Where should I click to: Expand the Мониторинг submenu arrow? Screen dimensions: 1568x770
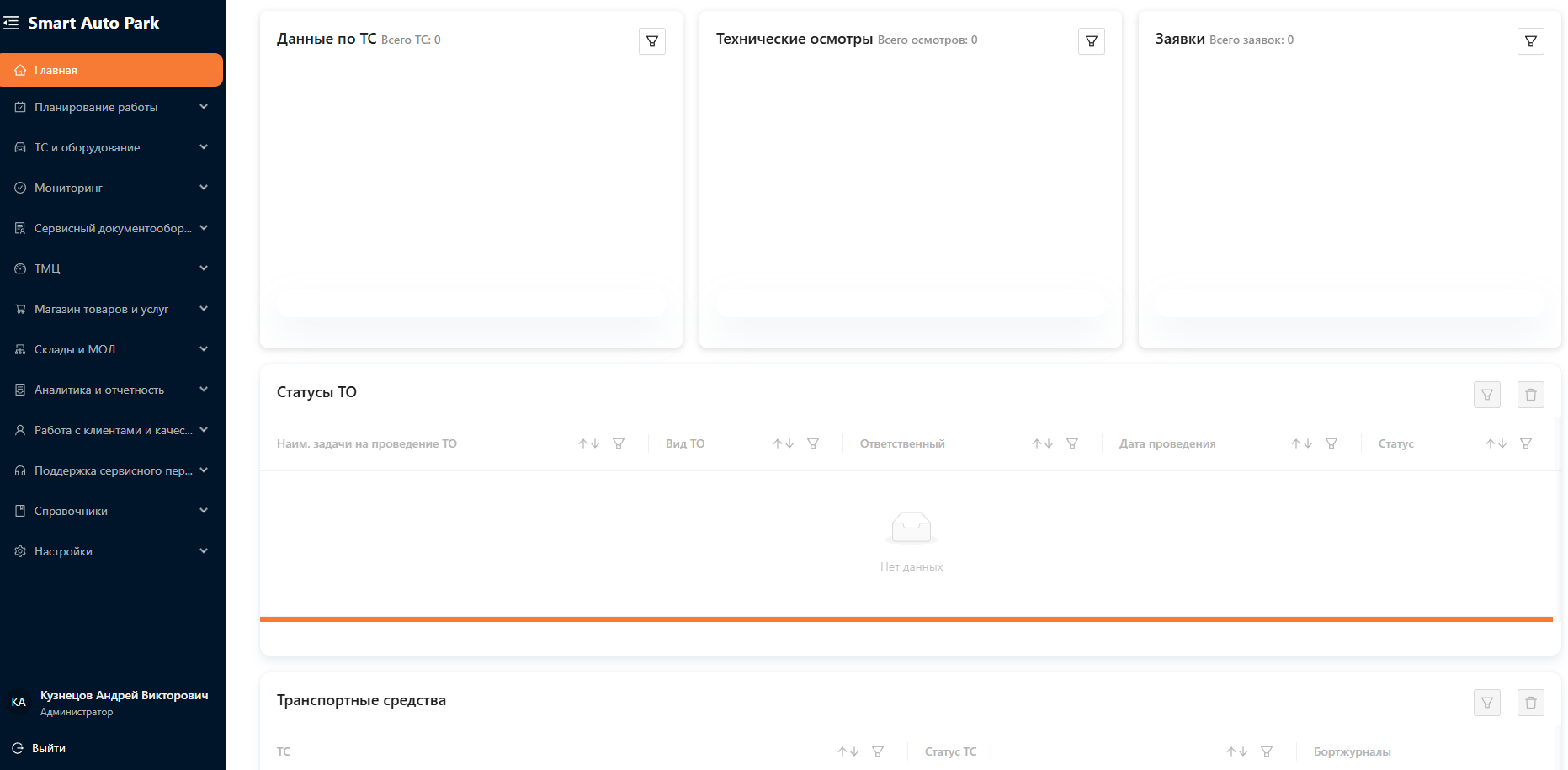[x=204, y=188]
